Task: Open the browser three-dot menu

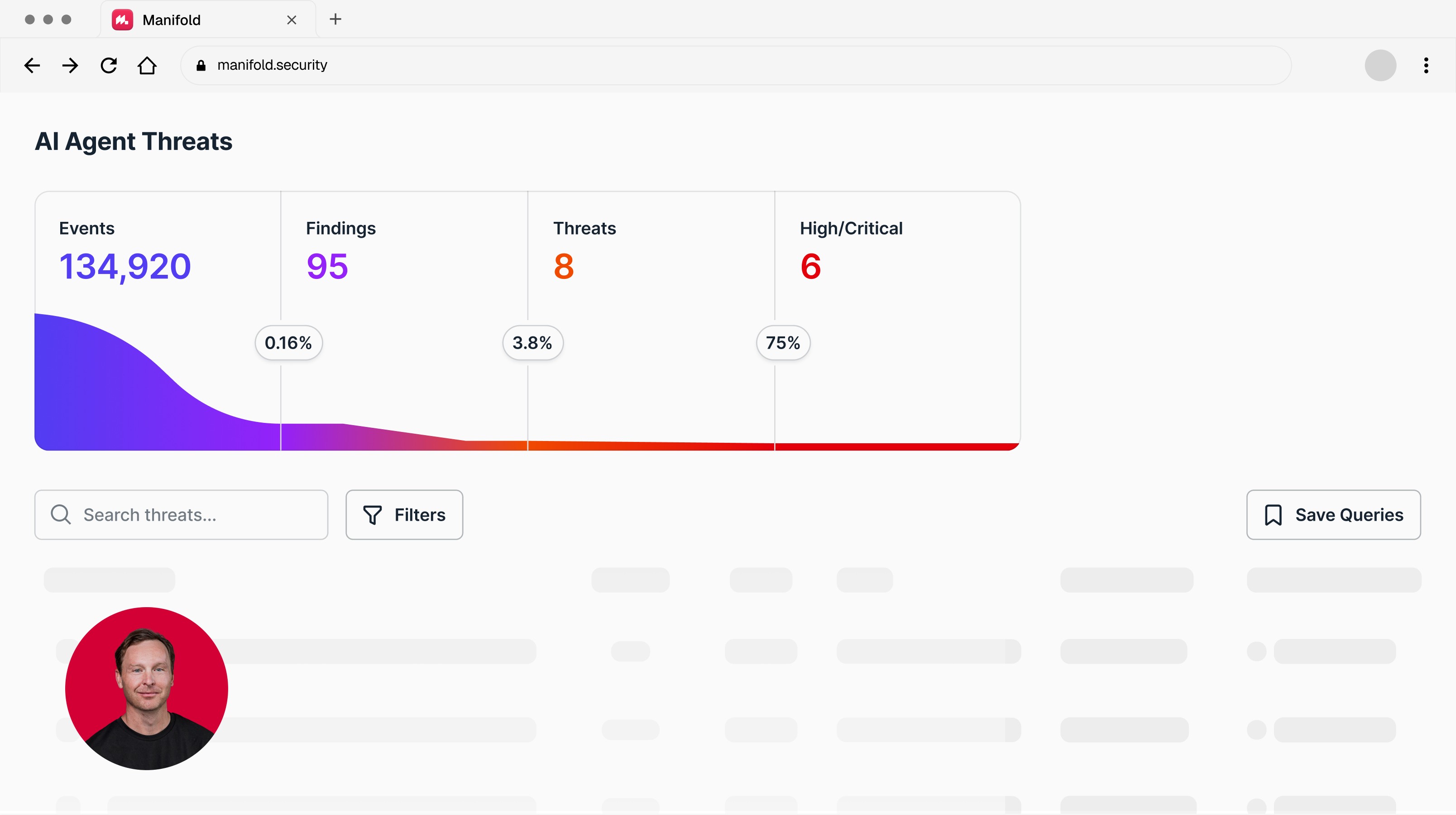Action: point(1426,66)
